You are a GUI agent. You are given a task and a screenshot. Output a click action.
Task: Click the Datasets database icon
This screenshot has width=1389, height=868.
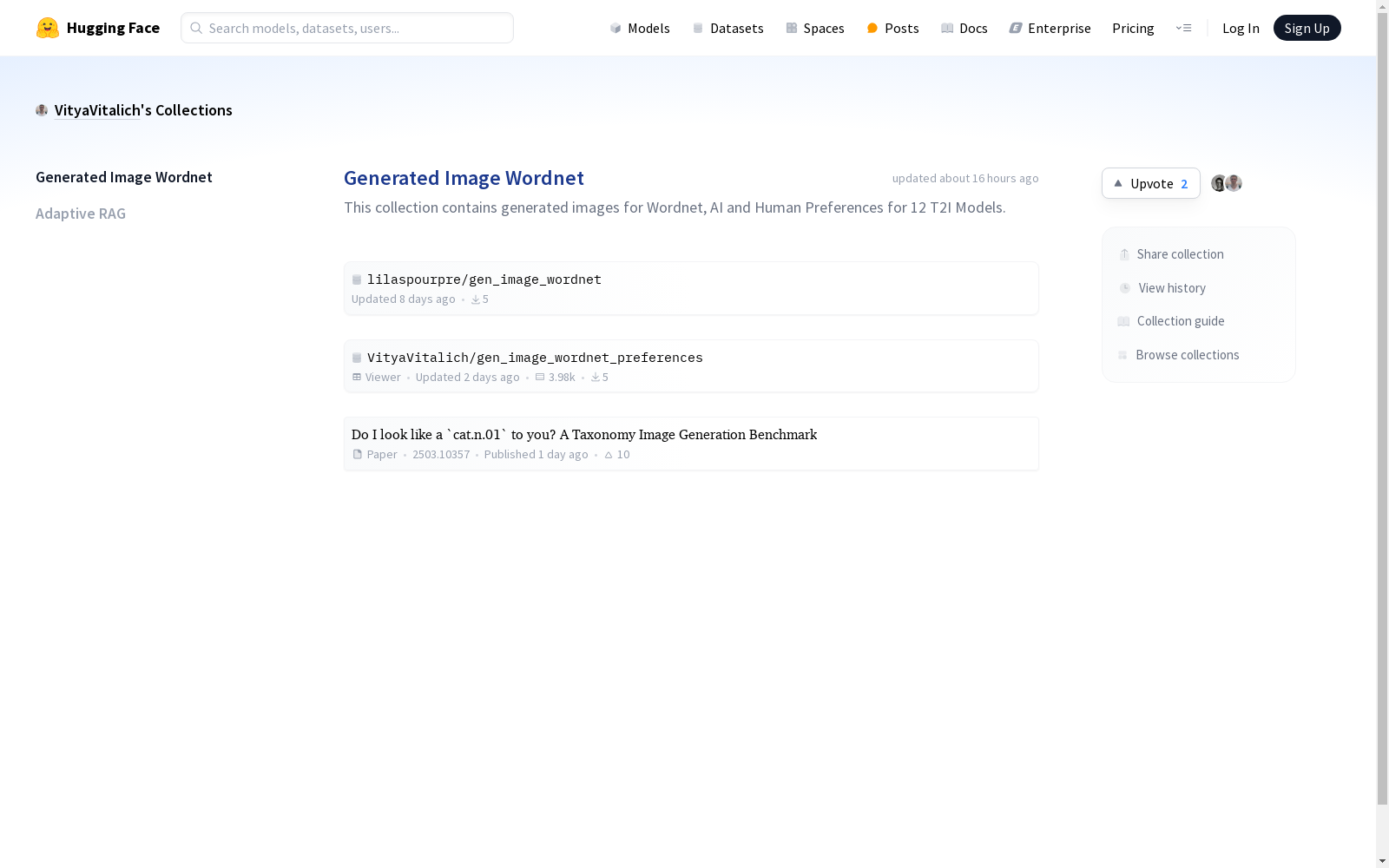click(698, 28)
